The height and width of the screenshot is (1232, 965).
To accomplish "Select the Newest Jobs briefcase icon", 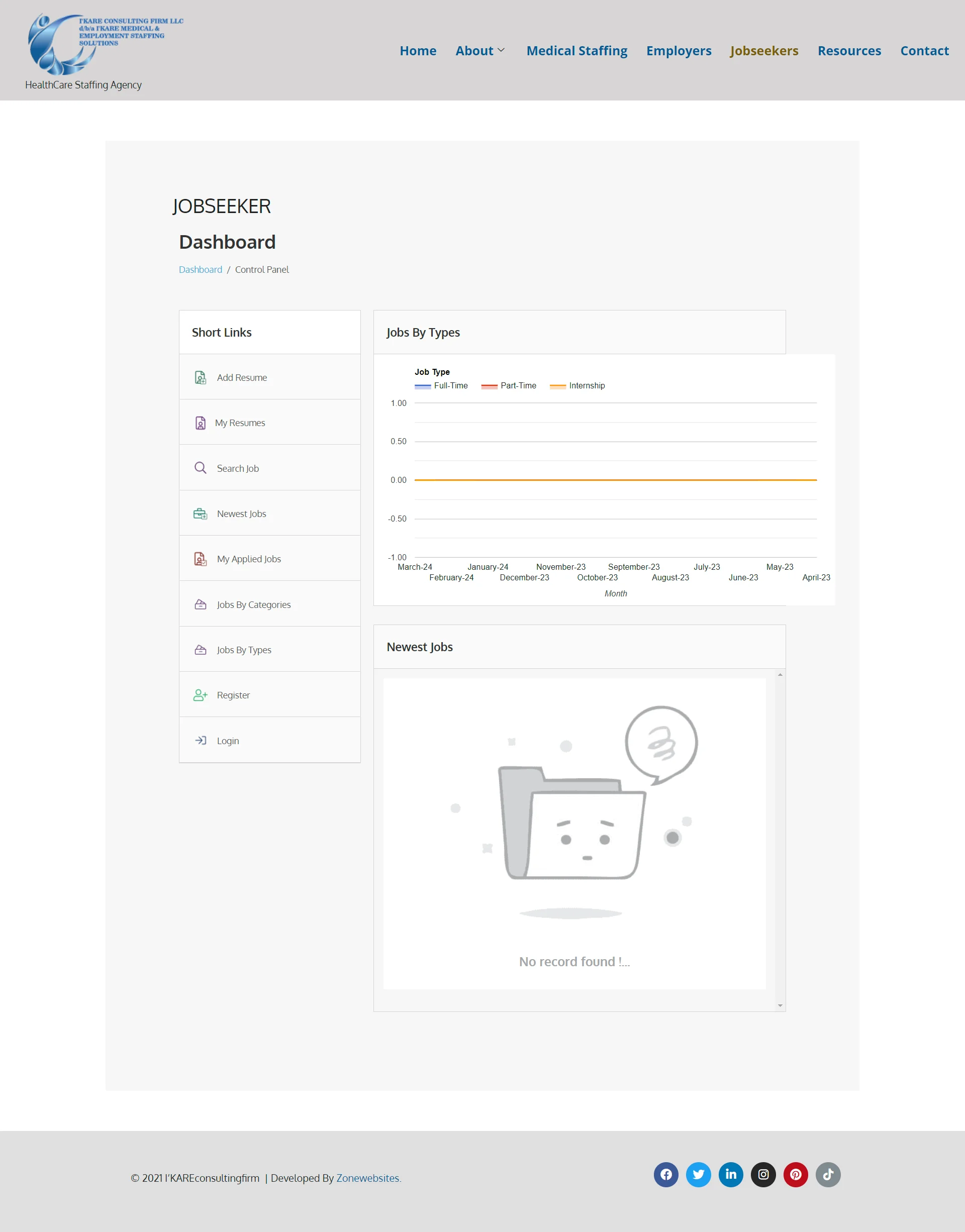I will [x=201, y=513].
